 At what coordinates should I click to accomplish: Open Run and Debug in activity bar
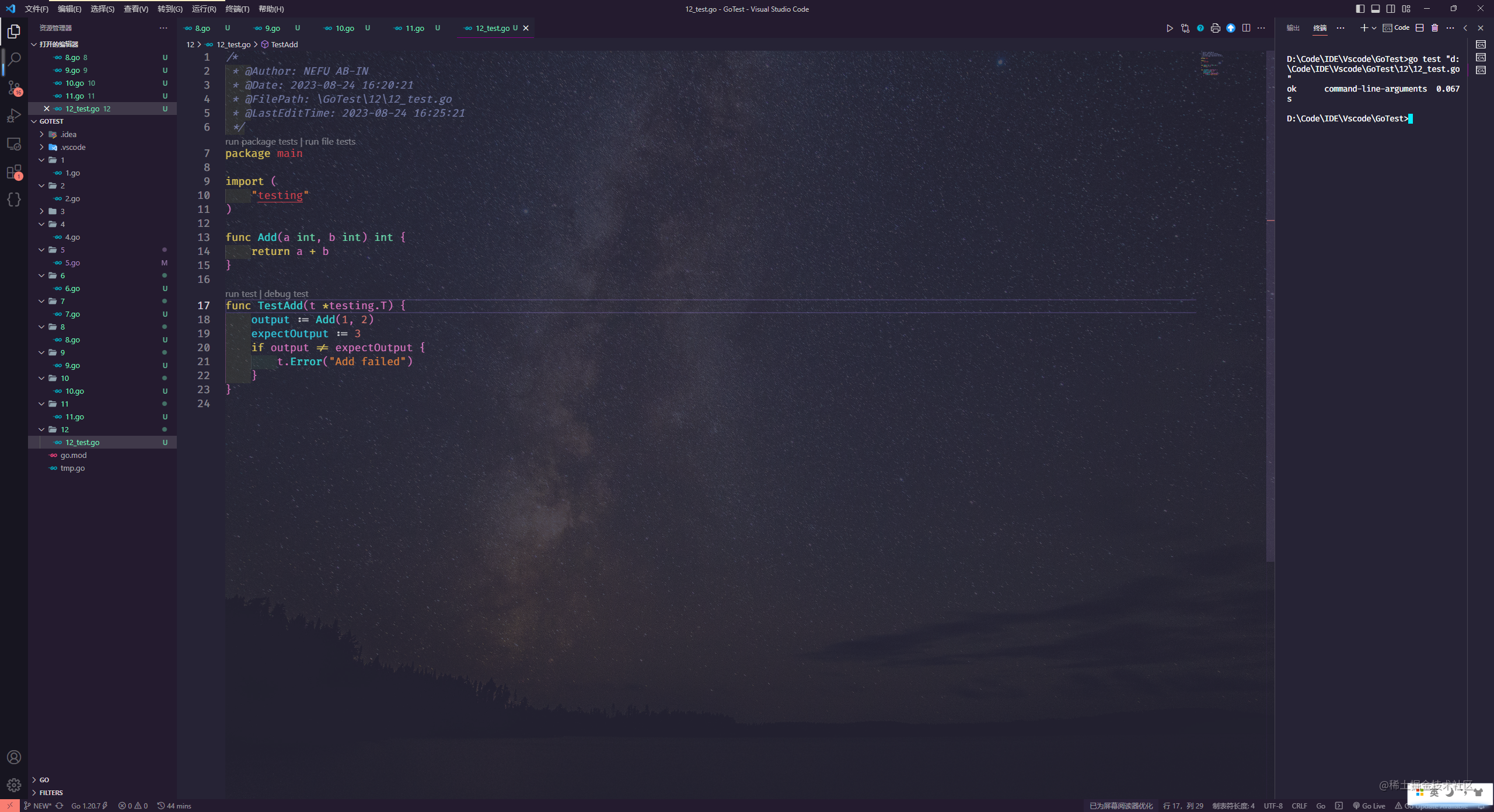coord(14,116)
